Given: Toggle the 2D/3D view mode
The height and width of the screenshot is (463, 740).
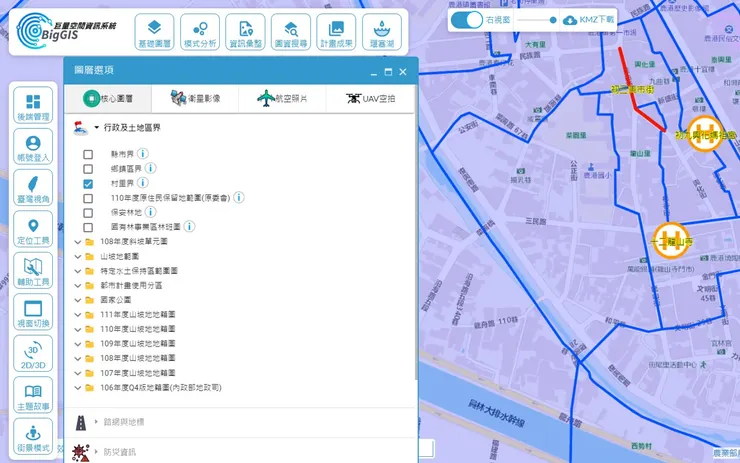Looking at the screenshot, I should click(x=33, y=354).
